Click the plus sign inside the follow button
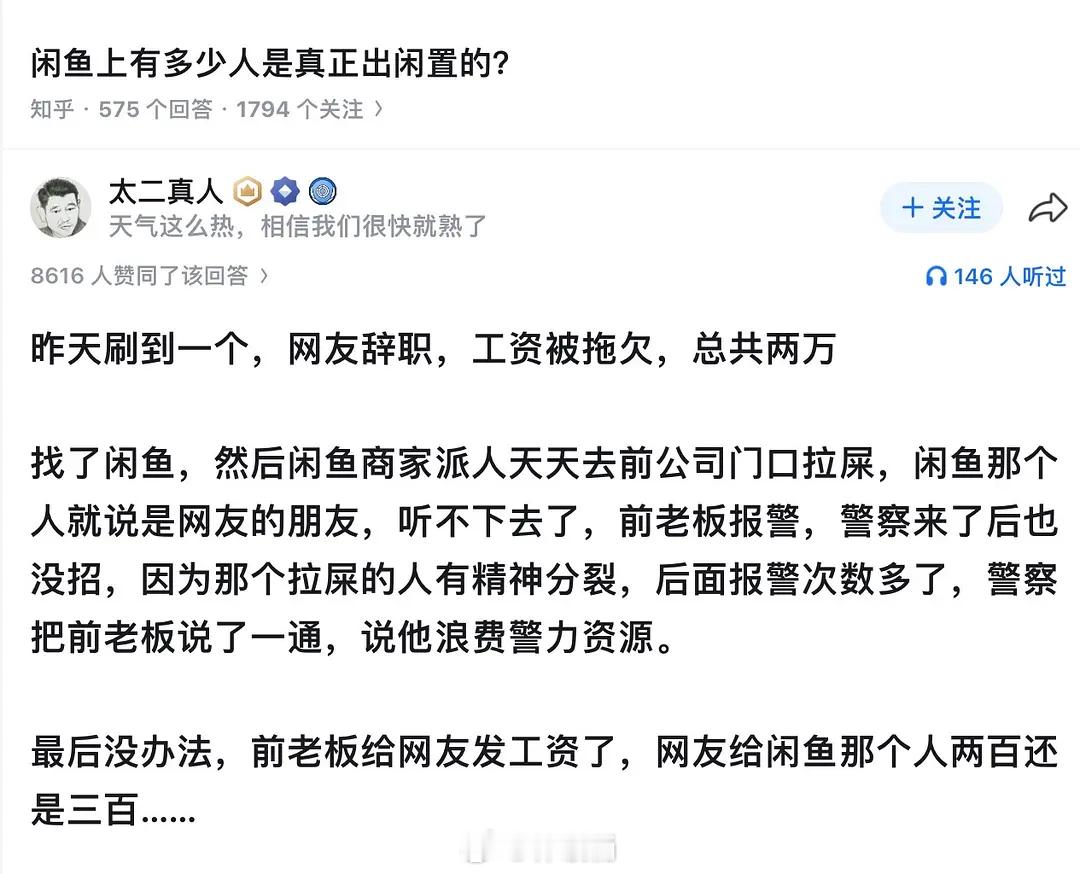This screenshot has height=874, width=1080. pyautogui.click(x=911, y=208)
